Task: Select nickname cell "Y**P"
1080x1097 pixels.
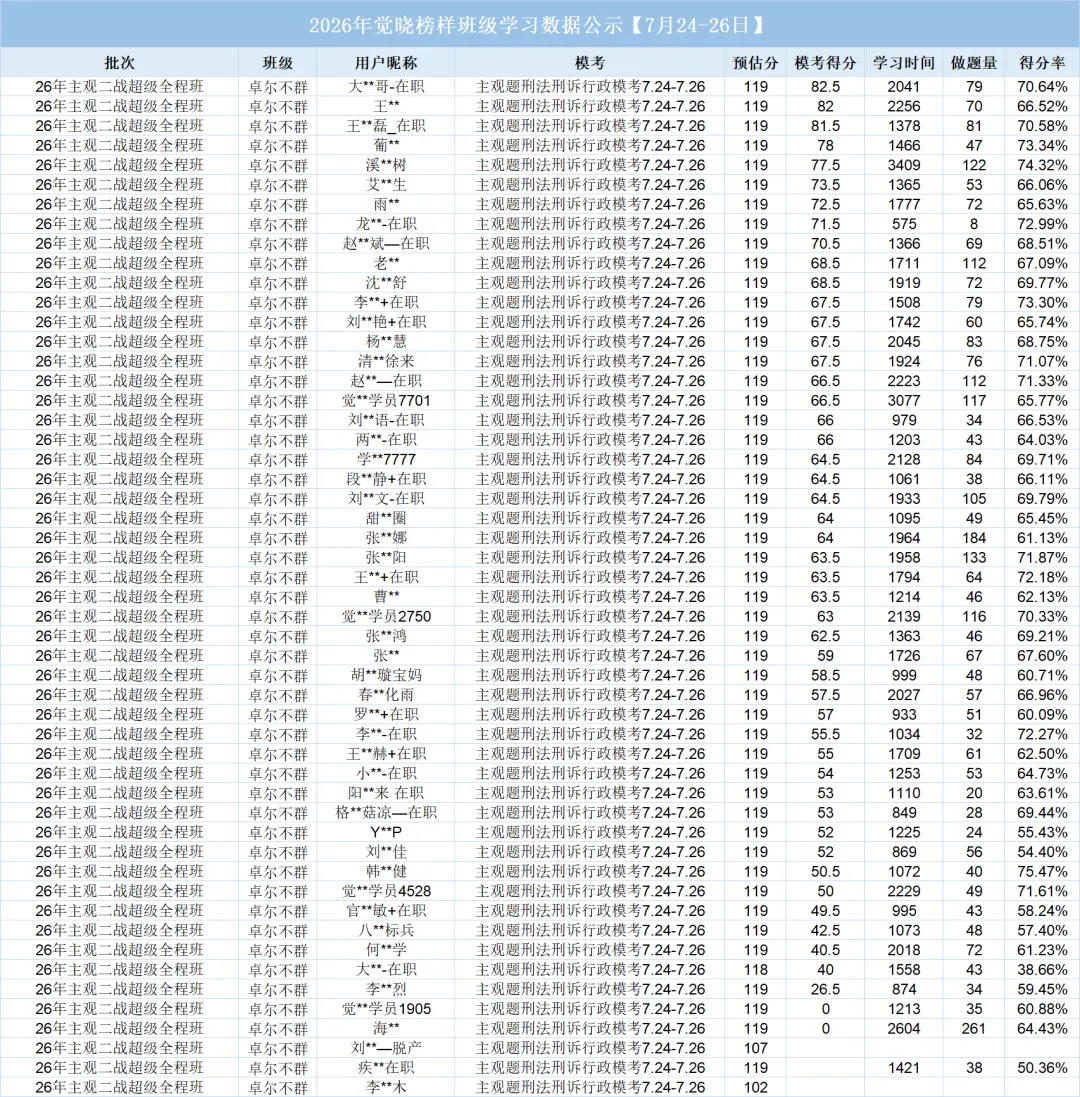Action: click(386, 833)
